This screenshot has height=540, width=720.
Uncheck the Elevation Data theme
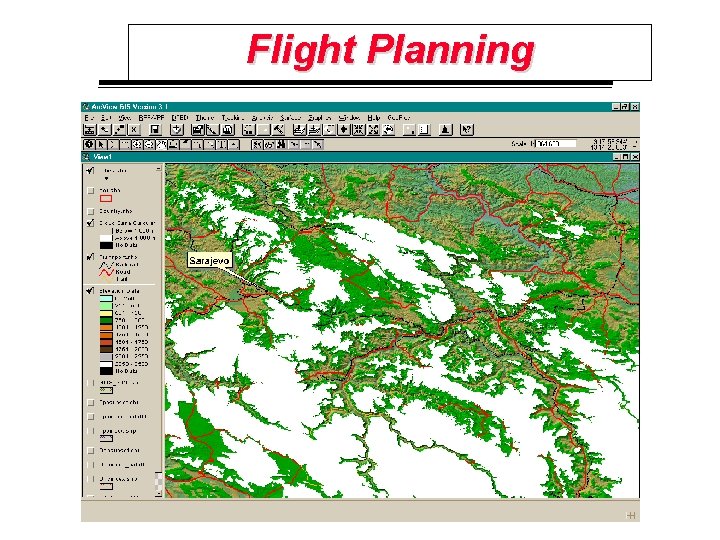(x=90, y=291)
